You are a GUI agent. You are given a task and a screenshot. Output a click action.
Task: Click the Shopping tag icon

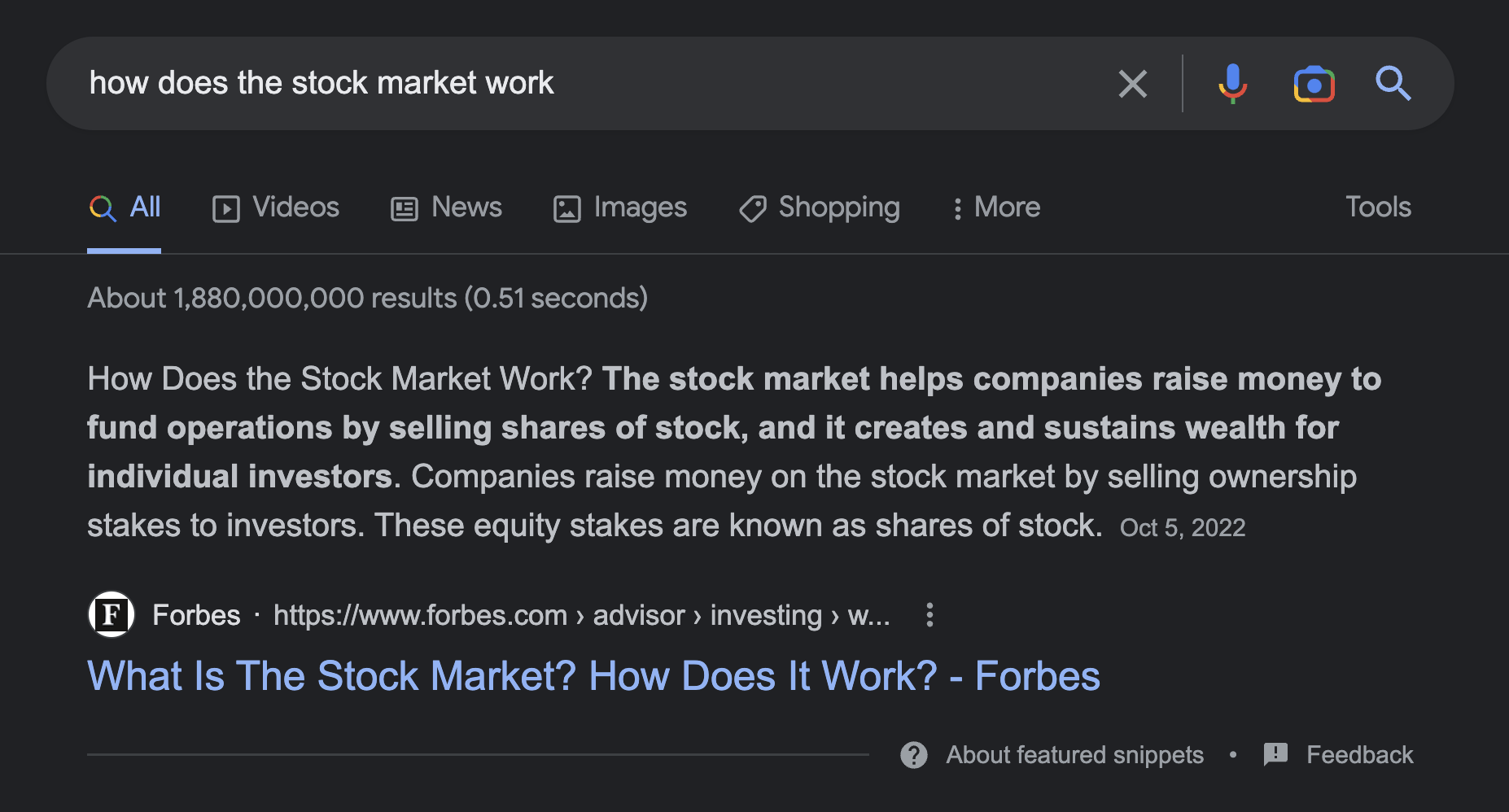point(751,208)
